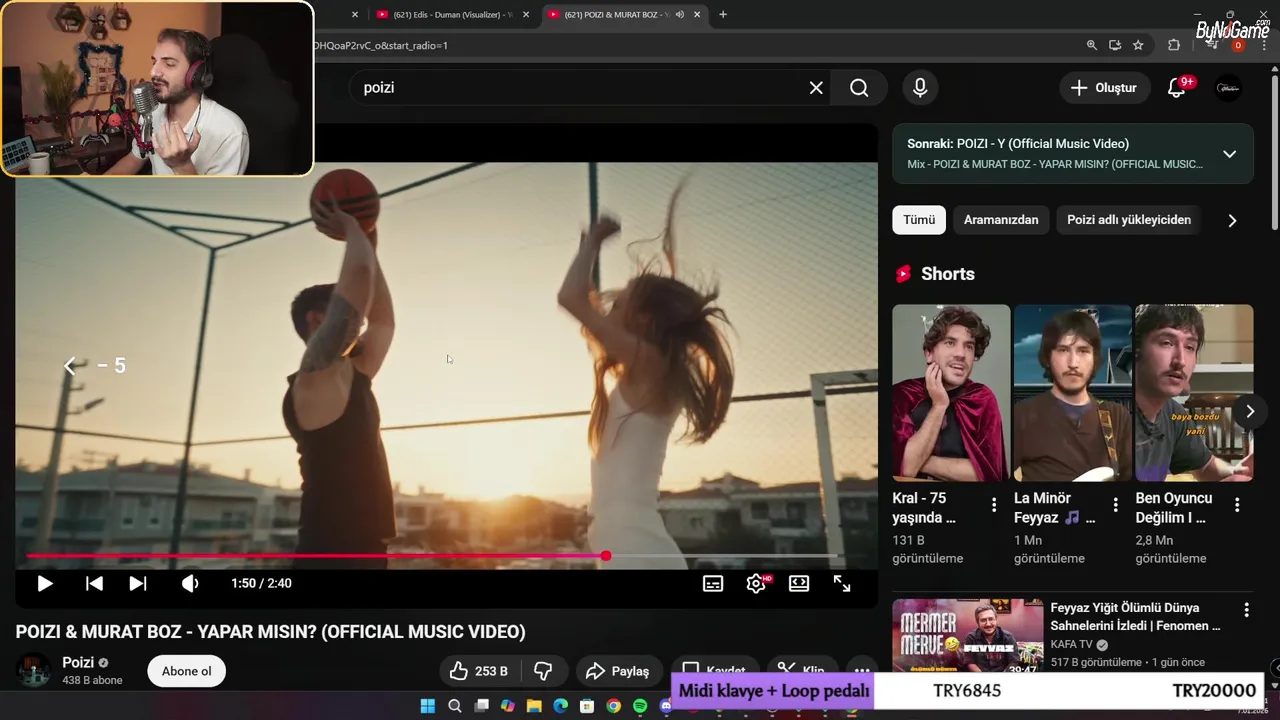Skip to the next video in player

click(x=138, y=583)
